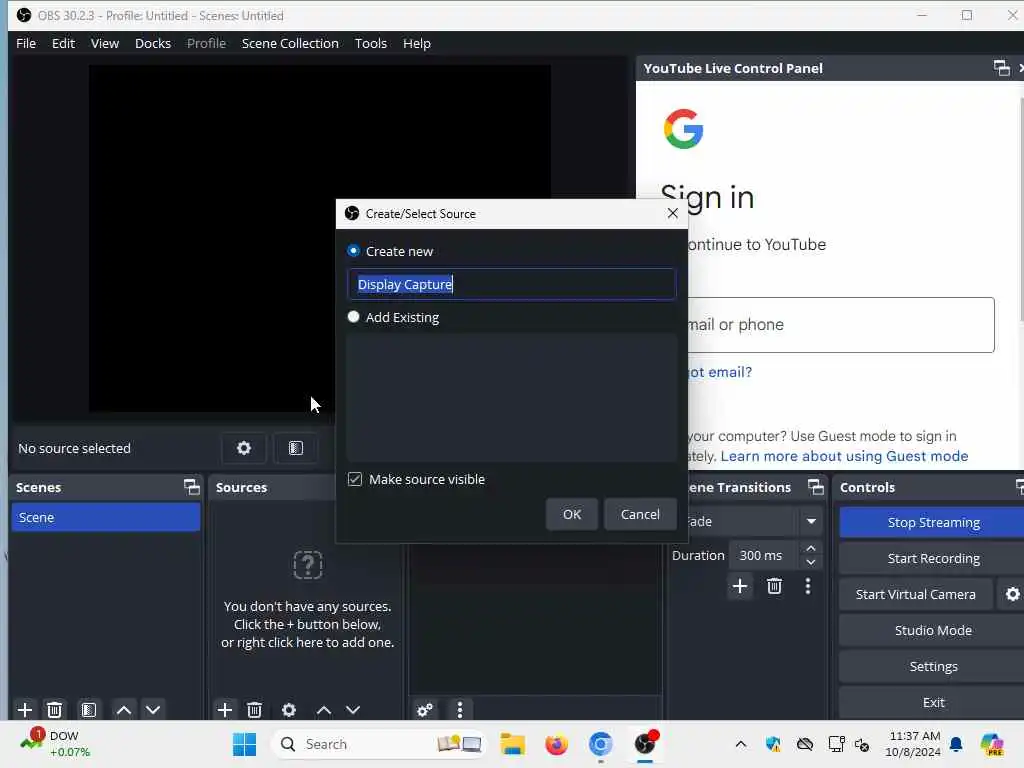Click the Filters icon below preview
Screen dimensions: 1024x768
296,448
